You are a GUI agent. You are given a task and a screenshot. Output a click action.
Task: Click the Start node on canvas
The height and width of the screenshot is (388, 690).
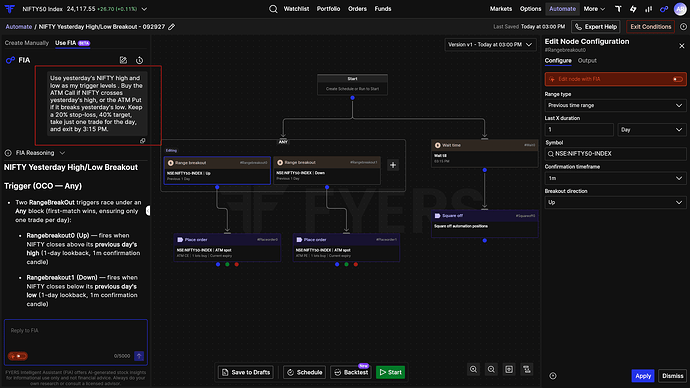point(352,84)
